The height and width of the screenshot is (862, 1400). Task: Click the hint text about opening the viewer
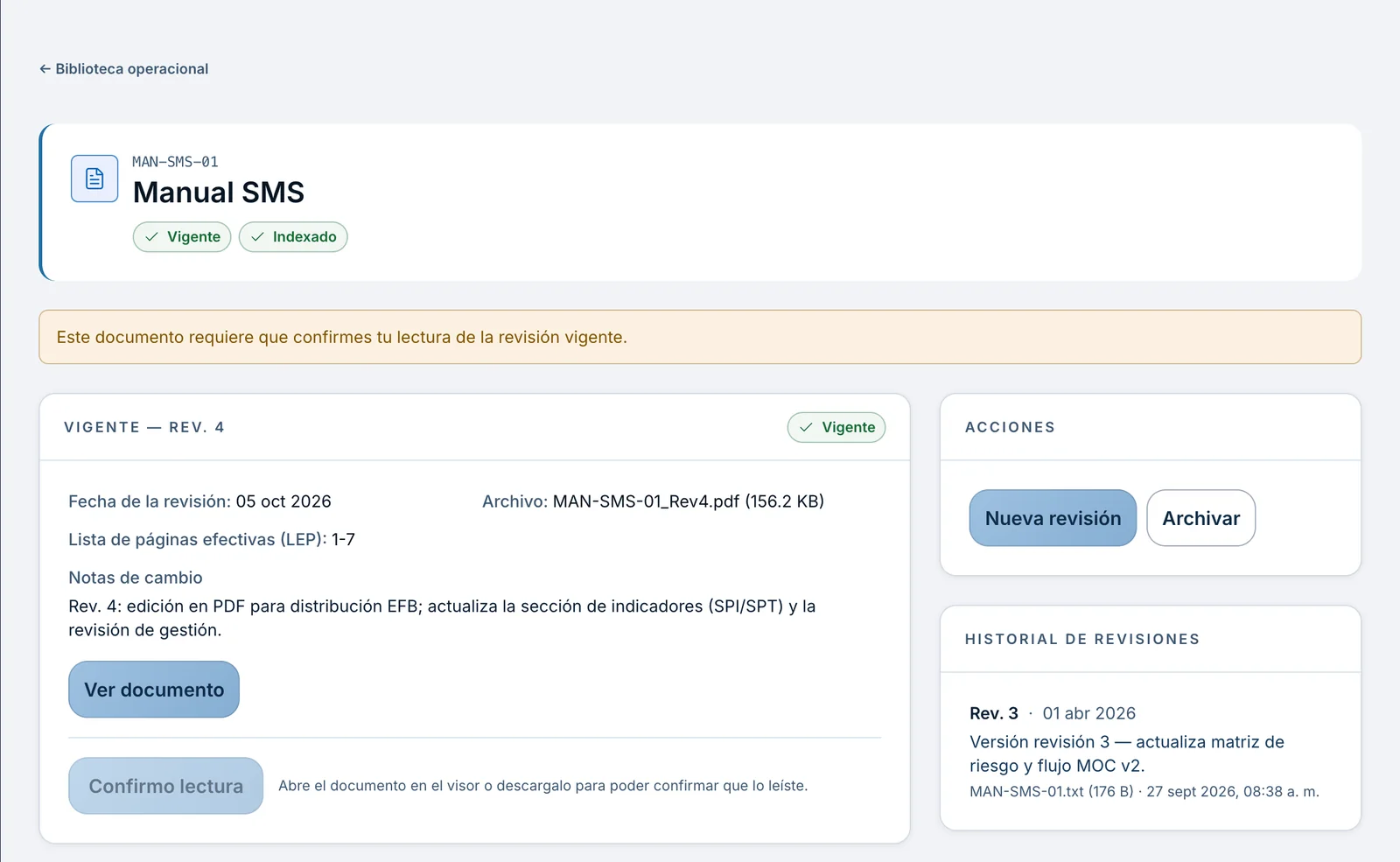point(543,786)
